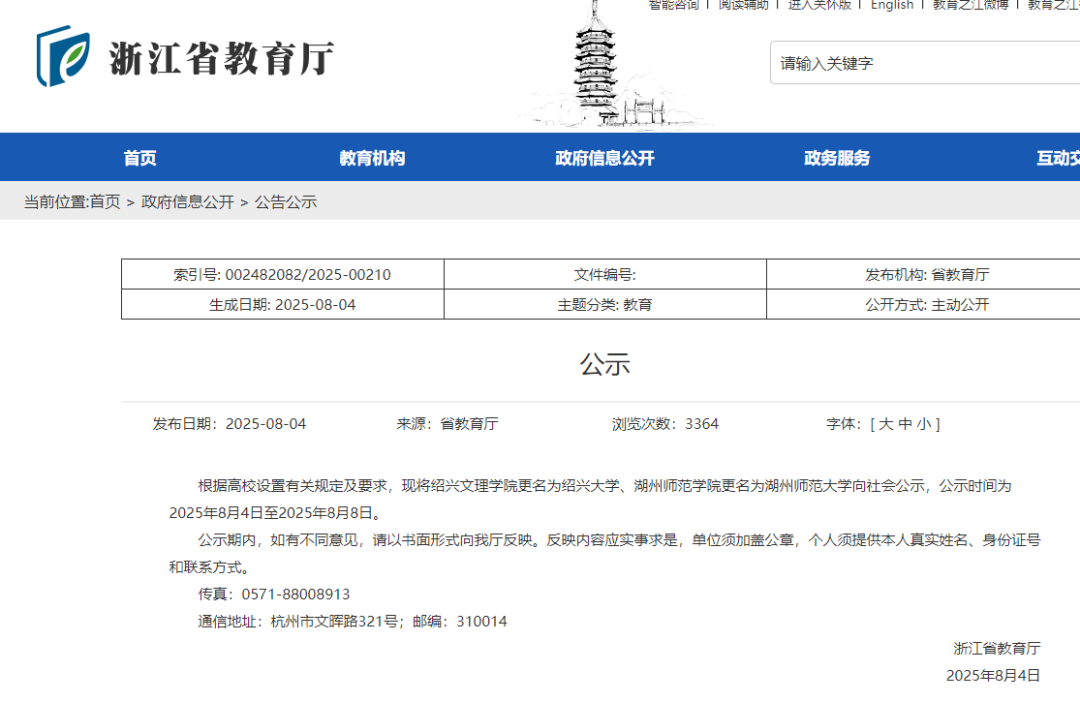Set font size to 中 (medium)

[905, 424]
